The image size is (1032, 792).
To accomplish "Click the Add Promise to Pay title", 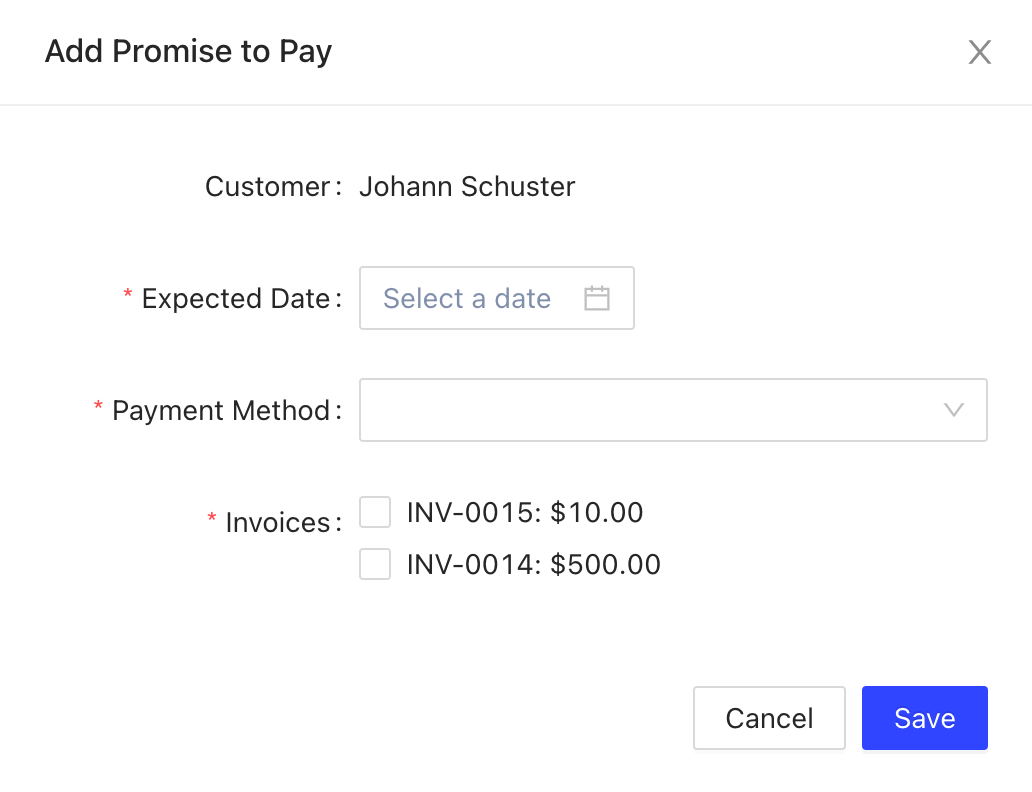I will [188, 51].
